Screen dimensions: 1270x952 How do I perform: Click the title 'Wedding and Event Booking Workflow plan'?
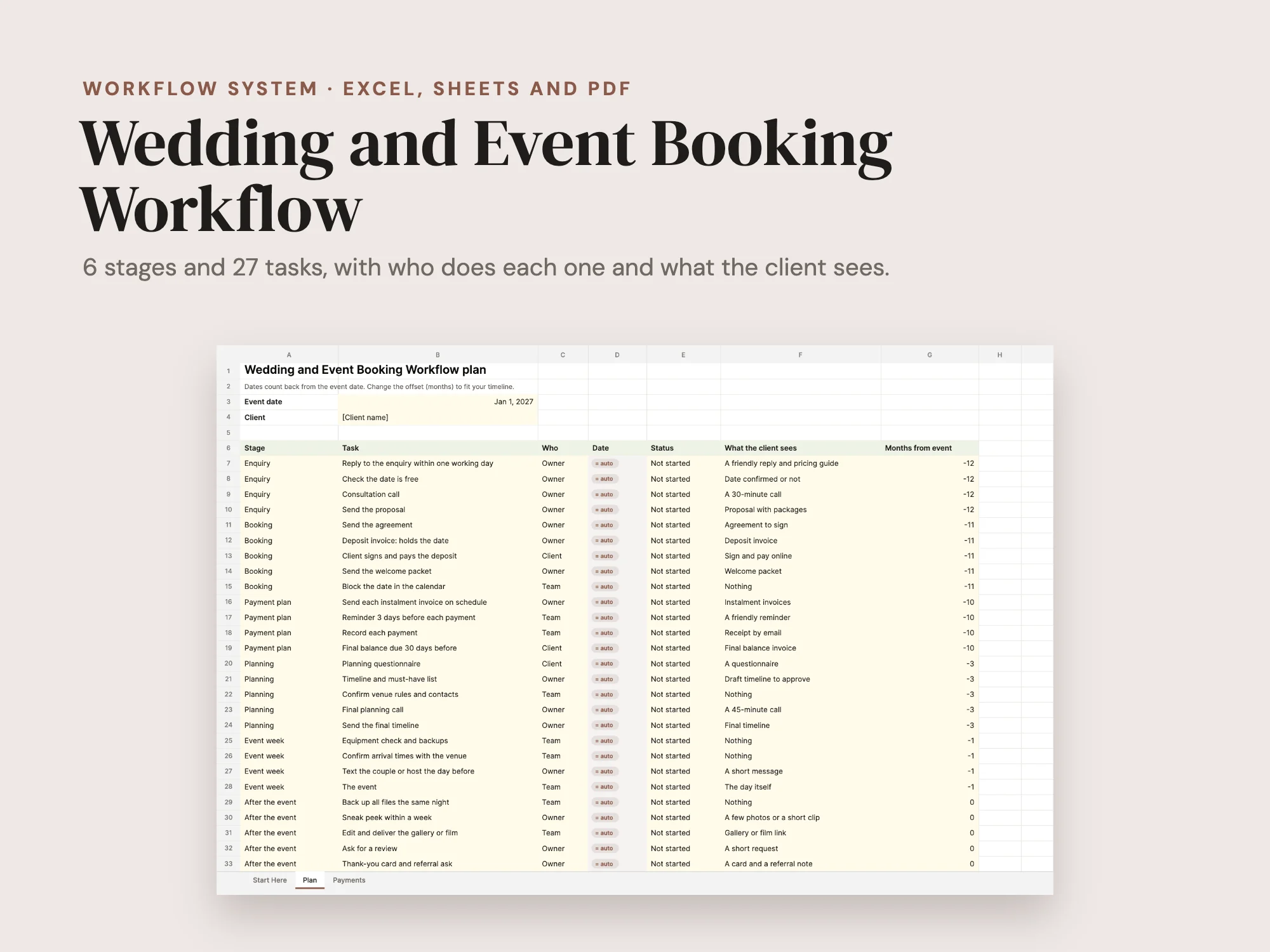pos(365,370)
